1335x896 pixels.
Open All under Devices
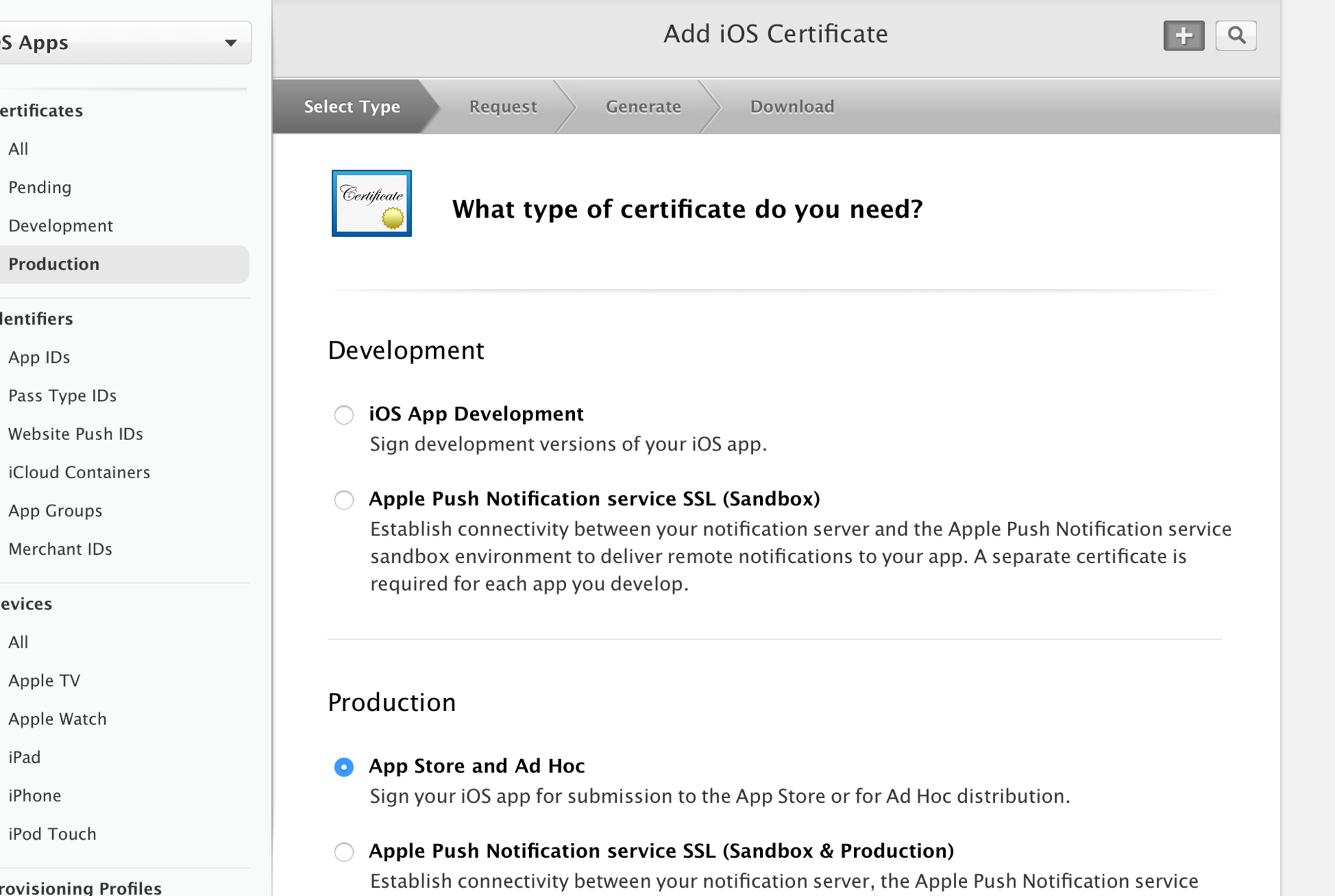(x=18, y=642)
